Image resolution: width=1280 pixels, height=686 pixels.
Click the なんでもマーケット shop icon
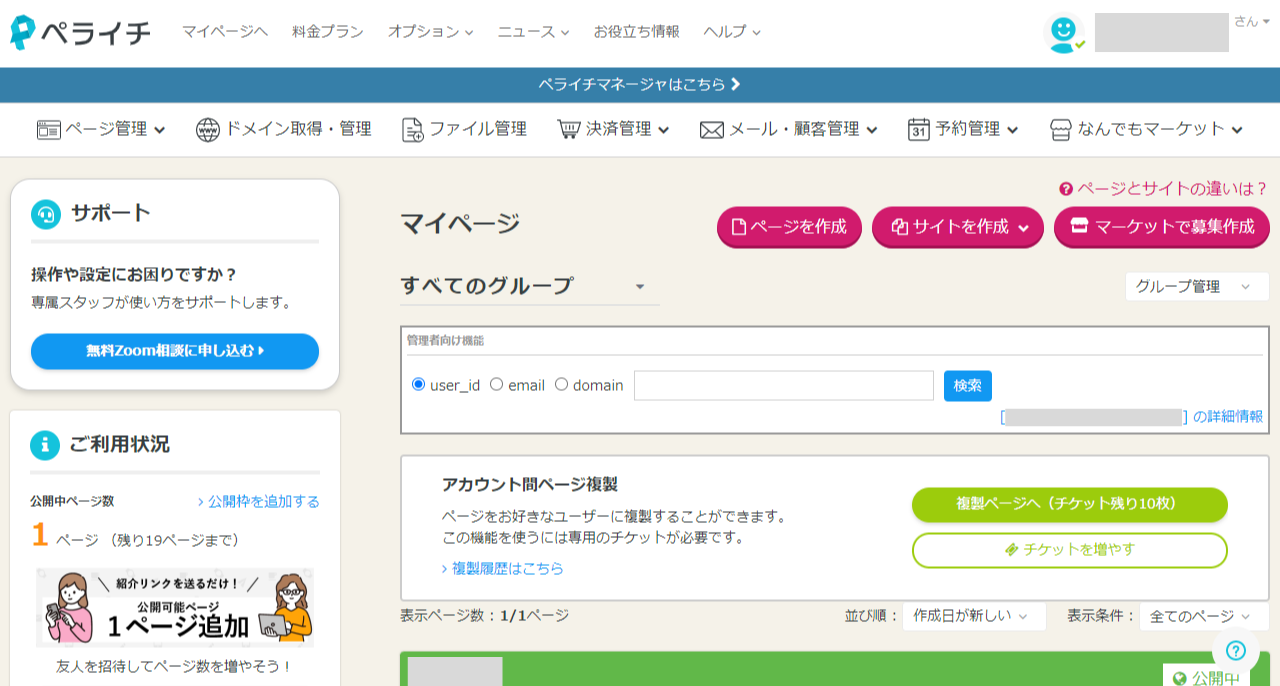coord(1061,130)
